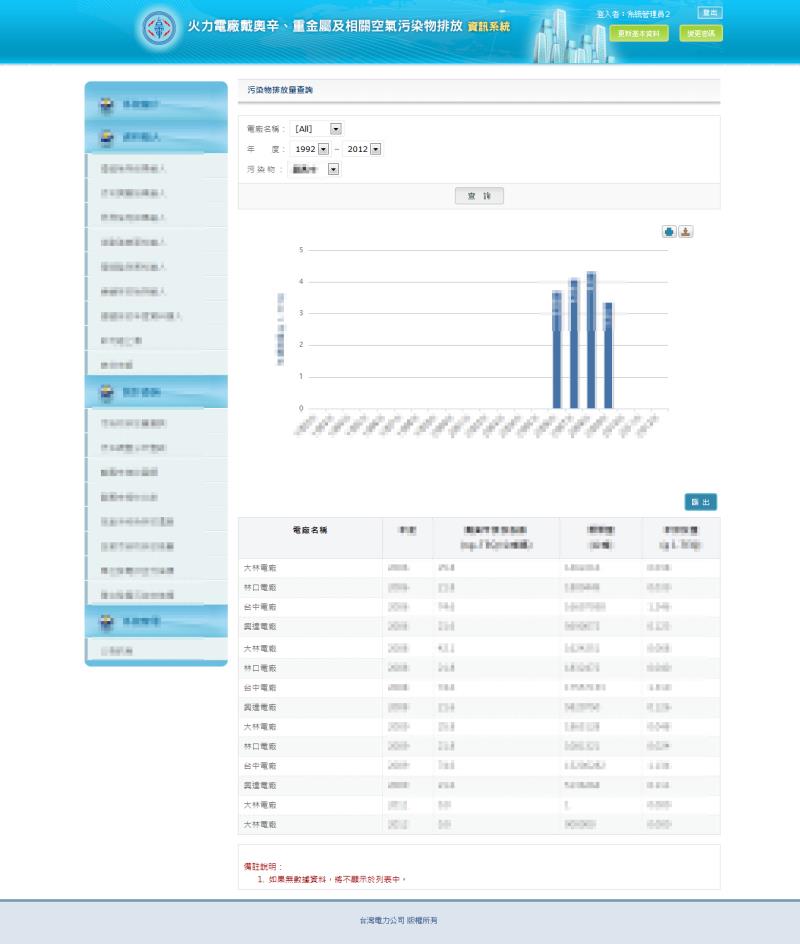Click the print icon above the chart
This screenshot has height=944, width=800.
tap(669, 232)
